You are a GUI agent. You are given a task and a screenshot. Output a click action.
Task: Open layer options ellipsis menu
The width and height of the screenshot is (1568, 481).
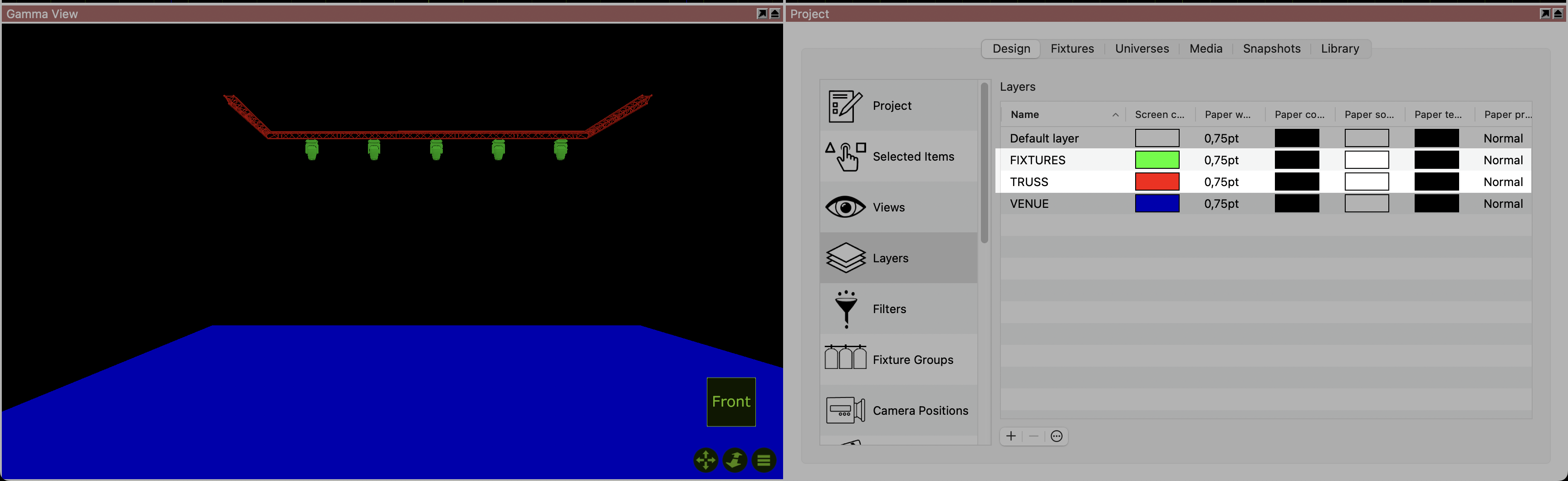(x=1057, y=436)
